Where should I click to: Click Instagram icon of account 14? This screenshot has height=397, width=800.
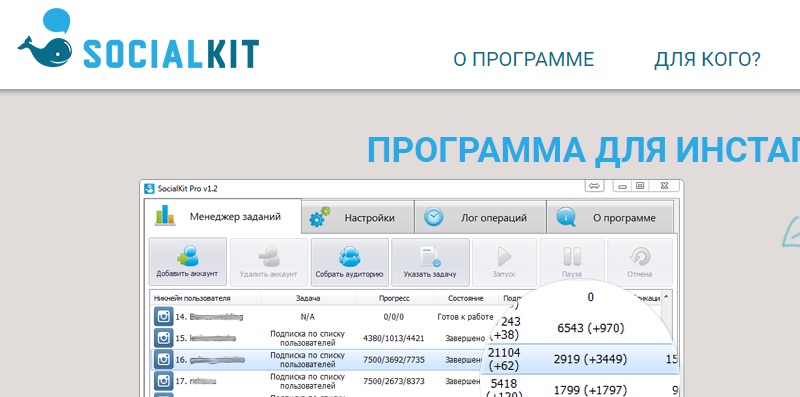point(163,316)
